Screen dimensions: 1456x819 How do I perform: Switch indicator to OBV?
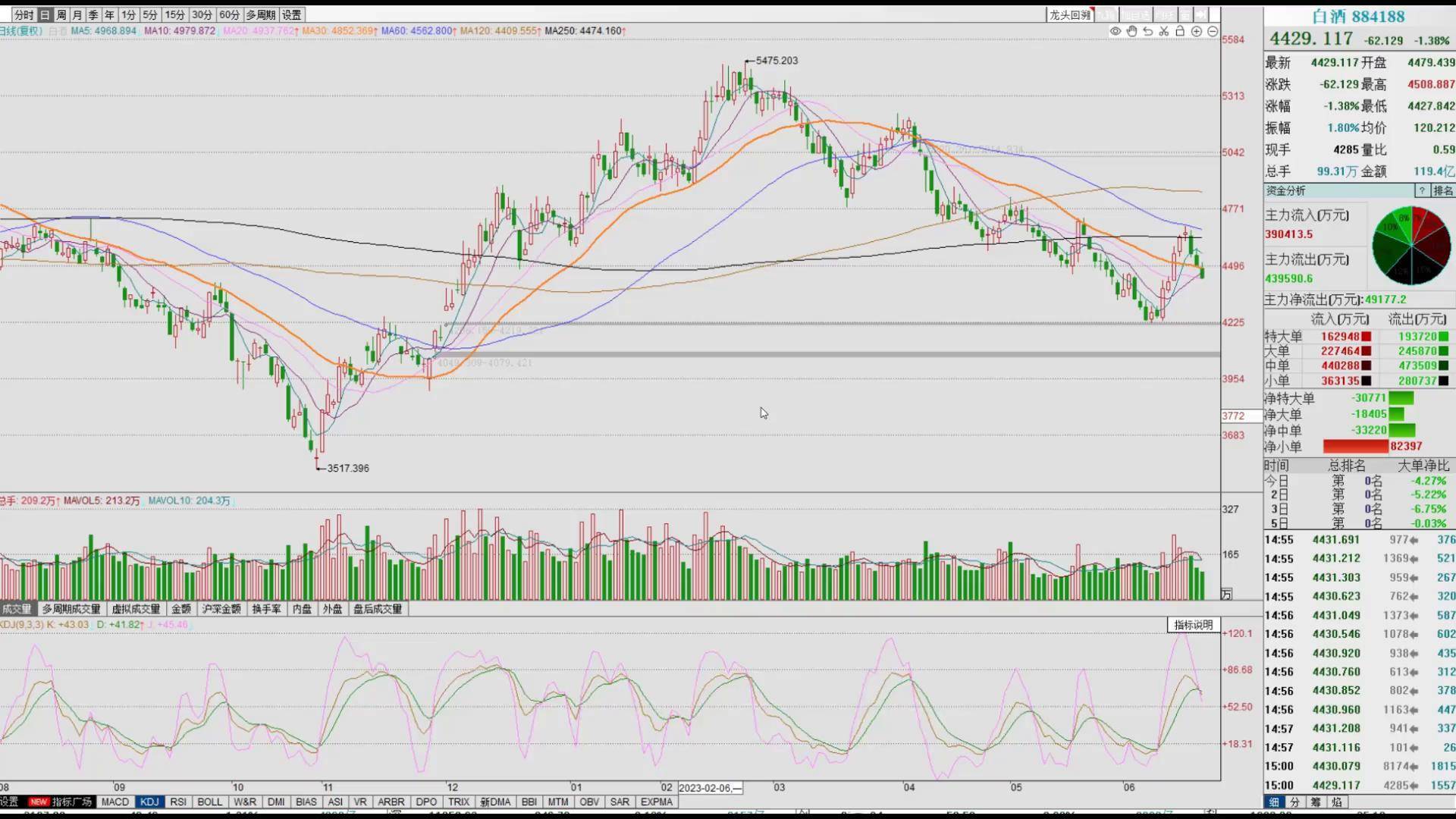click(589, 802)
